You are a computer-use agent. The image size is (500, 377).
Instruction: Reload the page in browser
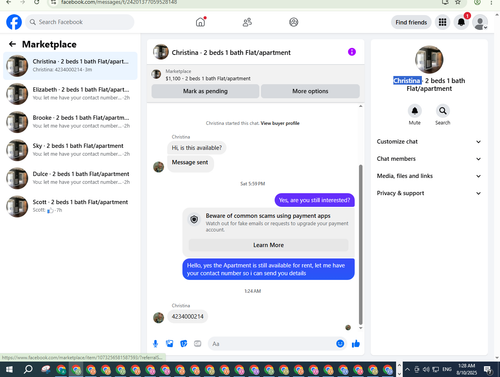pos(36,2)
